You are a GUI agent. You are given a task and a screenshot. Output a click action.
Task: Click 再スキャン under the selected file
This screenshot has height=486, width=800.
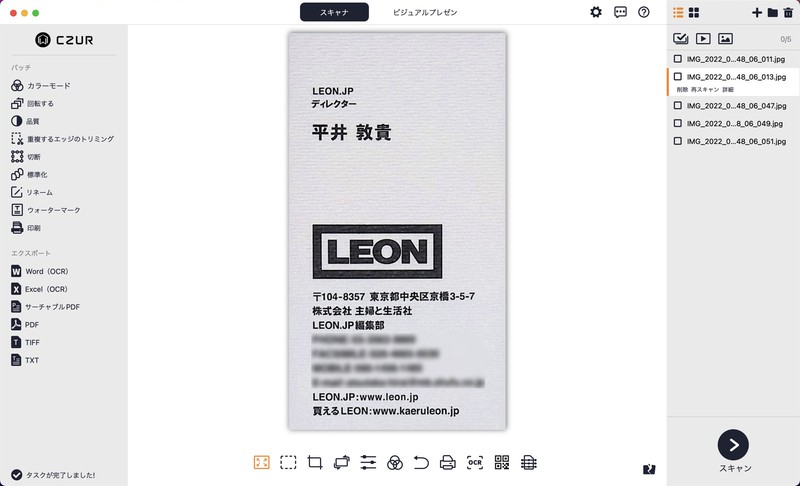[705, 89]
